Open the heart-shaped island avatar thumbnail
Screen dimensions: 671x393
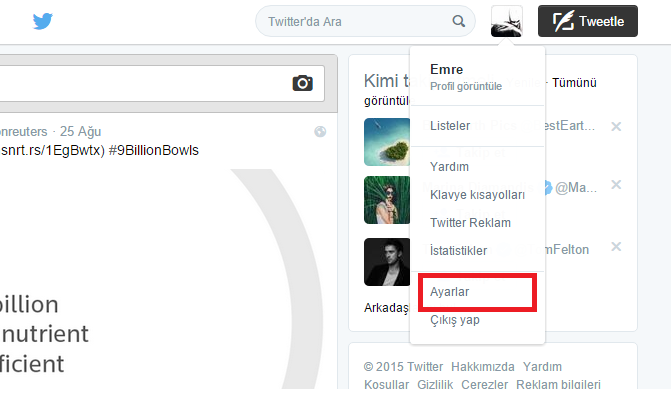(x=387, y=142)
